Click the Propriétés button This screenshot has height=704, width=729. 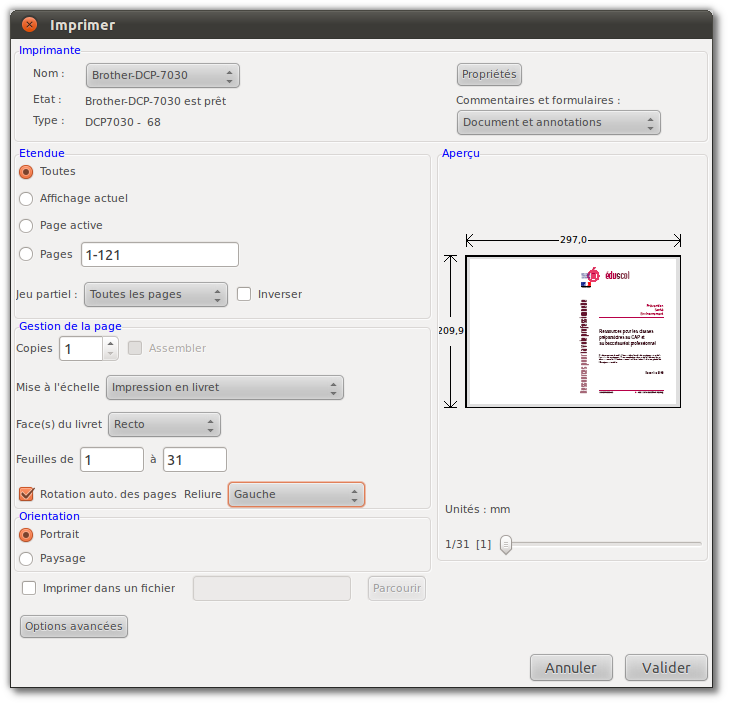489,75
